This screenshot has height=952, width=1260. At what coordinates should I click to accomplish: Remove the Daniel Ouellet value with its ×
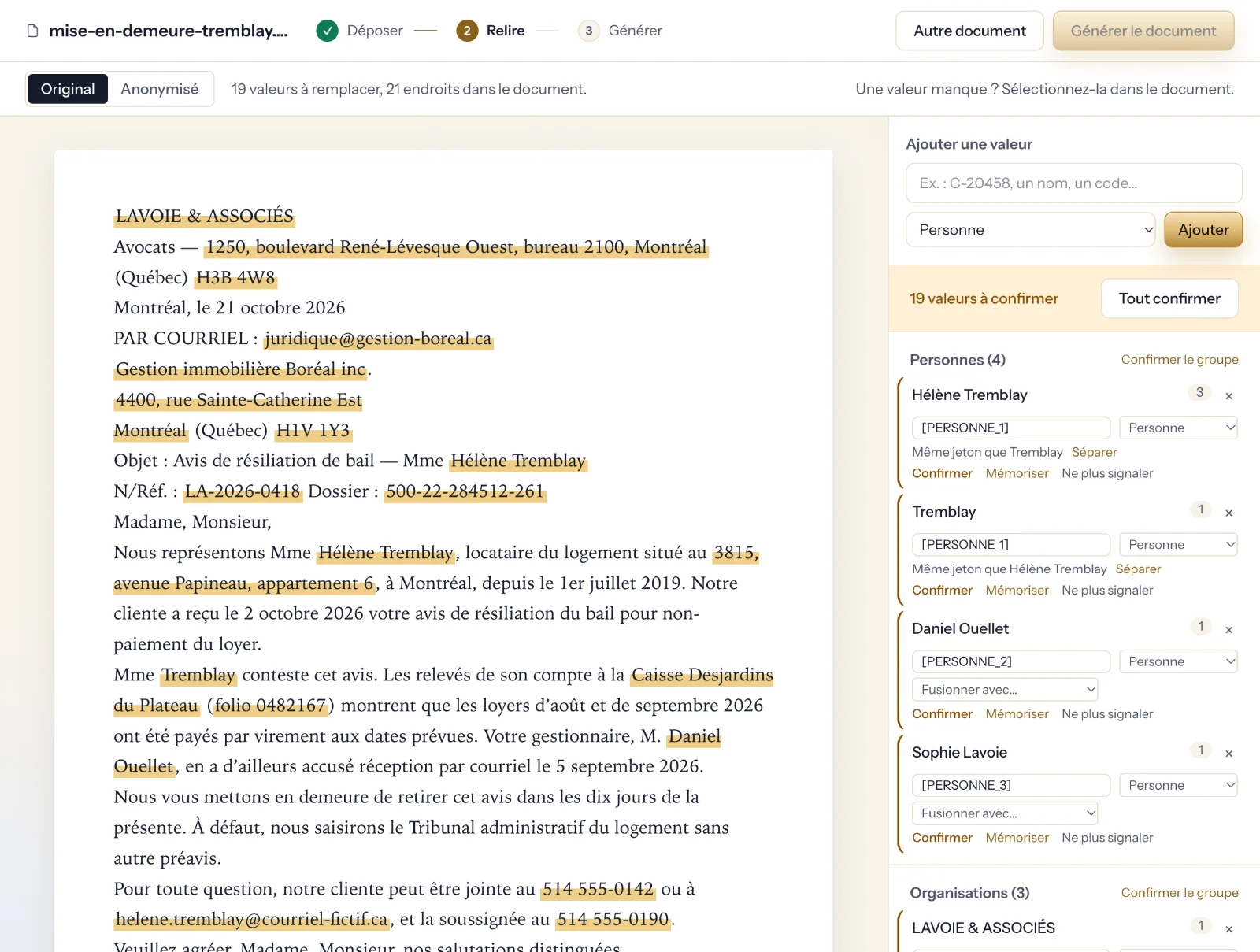(x=1228, y=630)
